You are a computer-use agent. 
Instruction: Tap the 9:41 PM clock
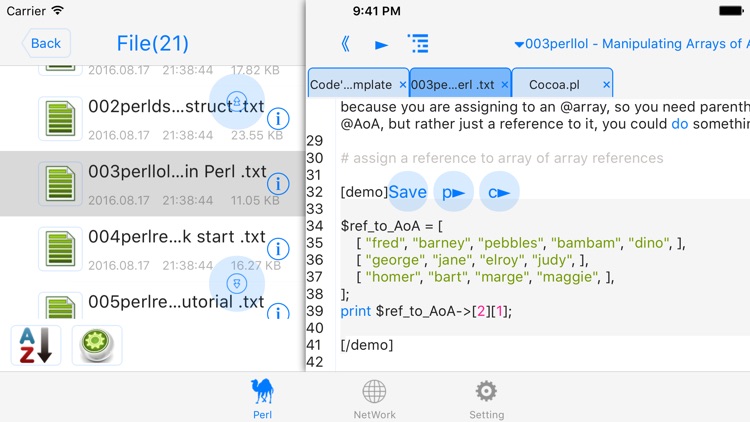point(376,11)
